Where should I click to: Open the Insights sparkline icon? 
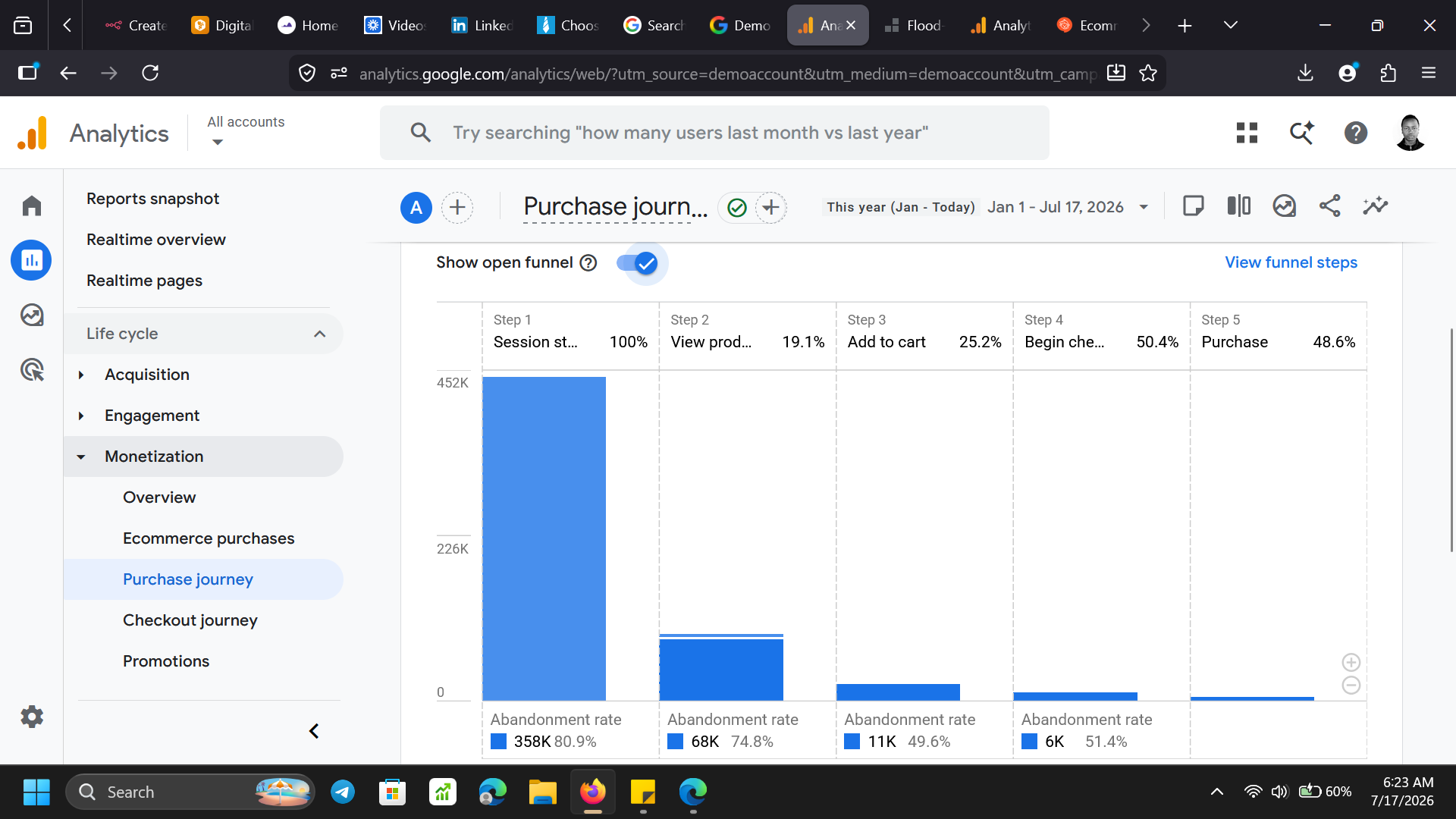click(1376, 206)
